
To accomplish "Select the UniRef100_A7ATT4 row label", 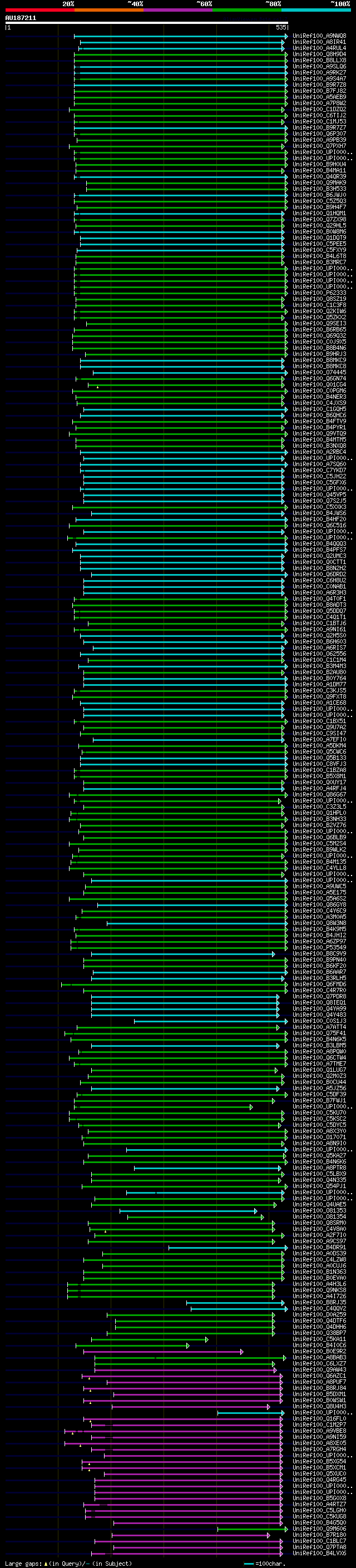I will [319, 1027].
